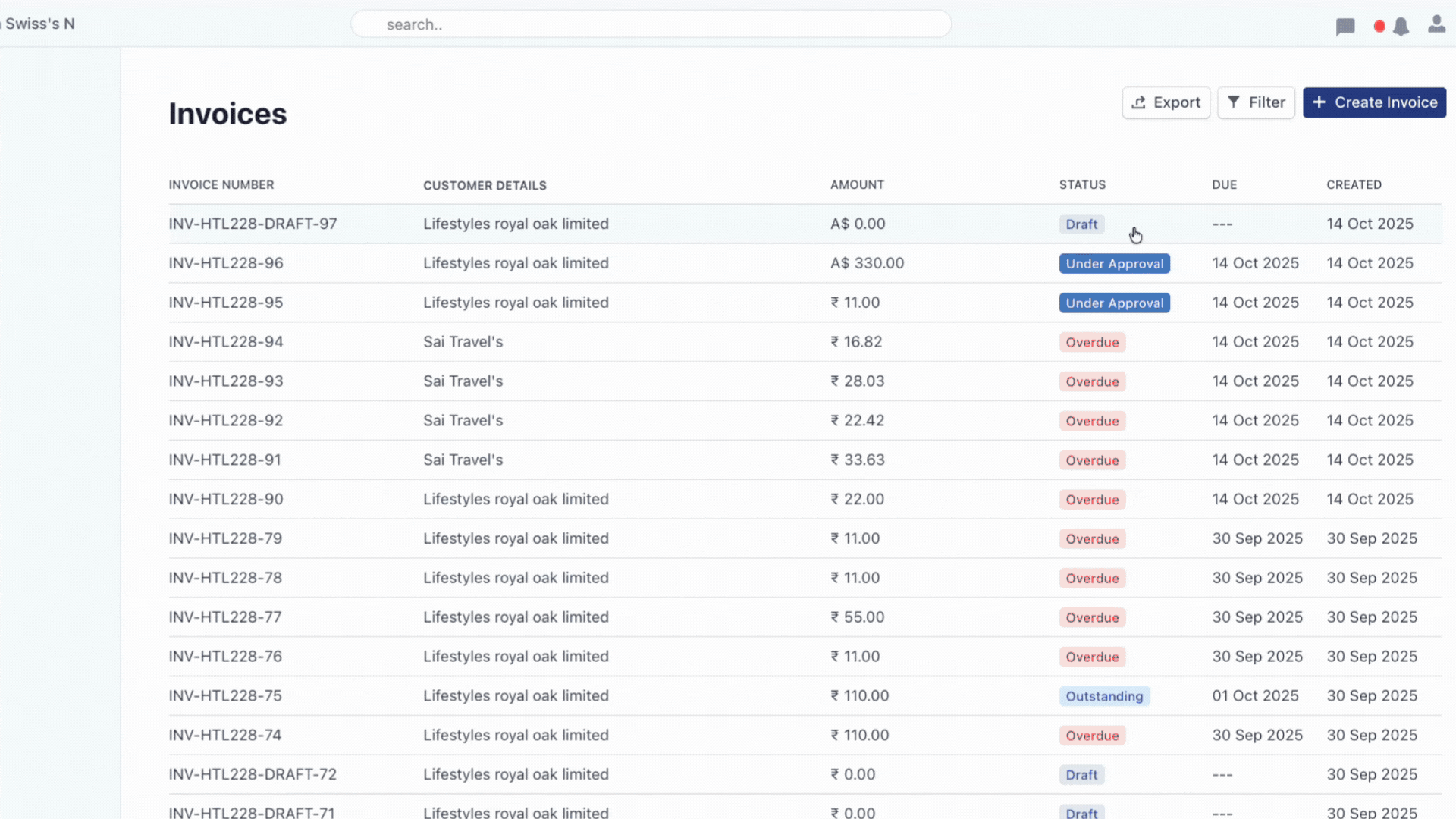Click Outstanding badge on INV-HTL228-75
The height and width of the screenshot is (819, 1456).
tap(1103, 696)
